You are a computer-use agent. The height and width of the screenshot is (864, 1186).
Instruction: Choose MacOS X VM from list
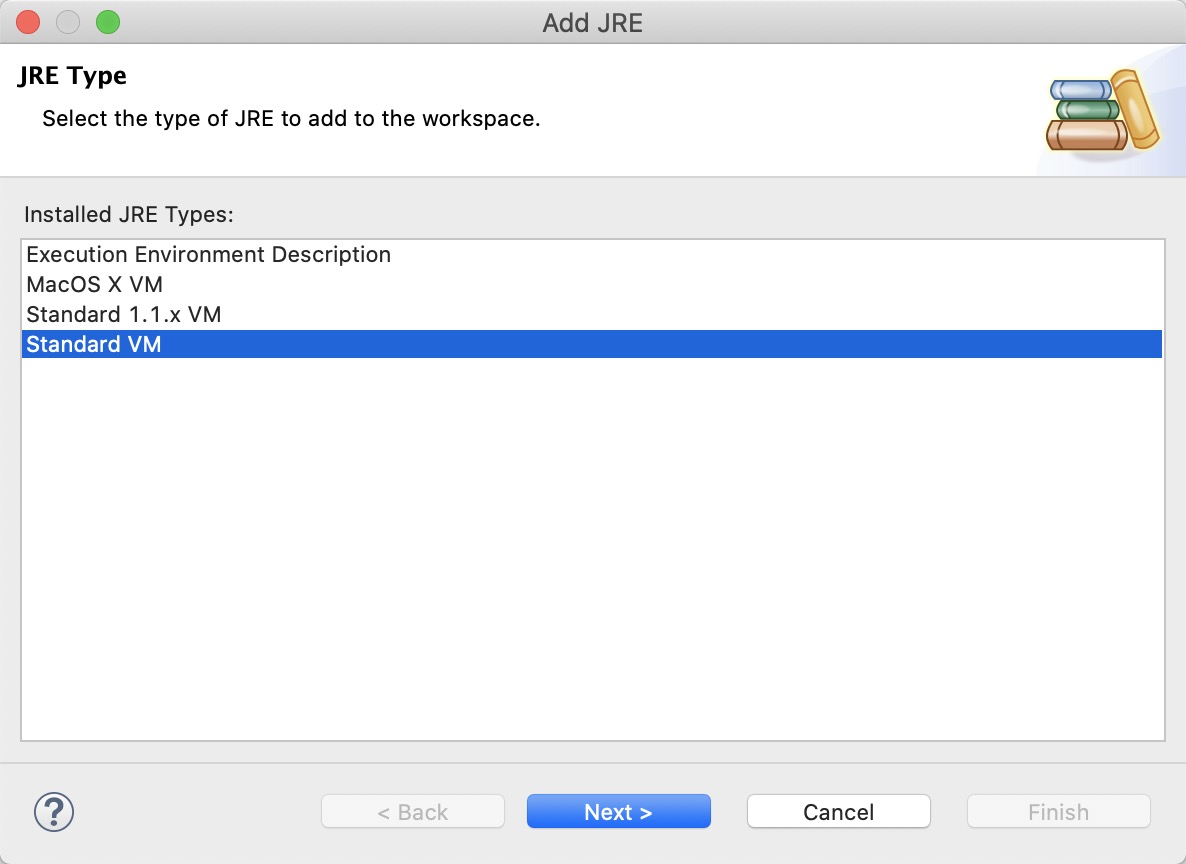(591, 284)
